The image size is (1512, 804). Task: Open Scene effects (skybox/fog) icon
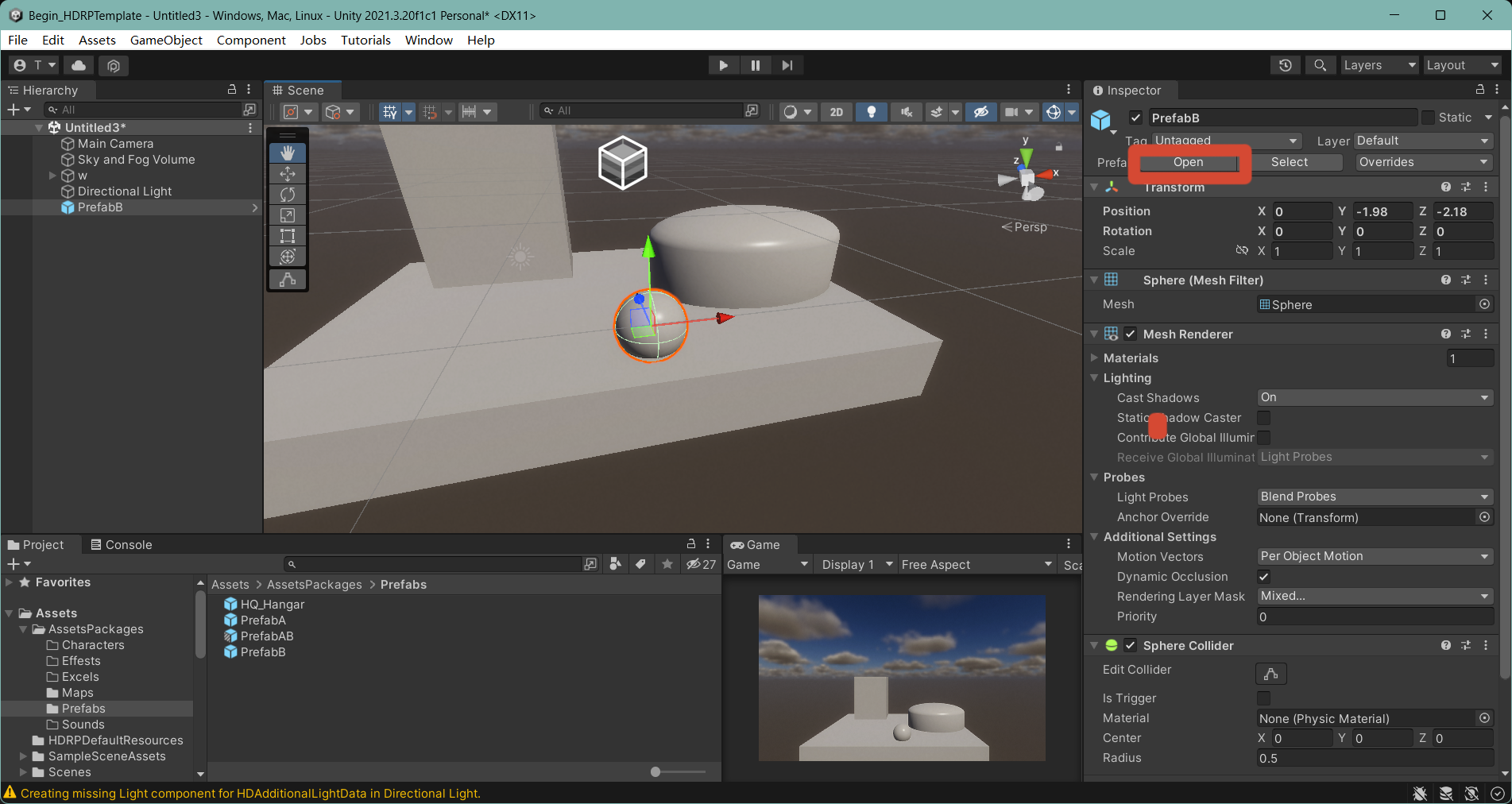(x=937, y=112)
